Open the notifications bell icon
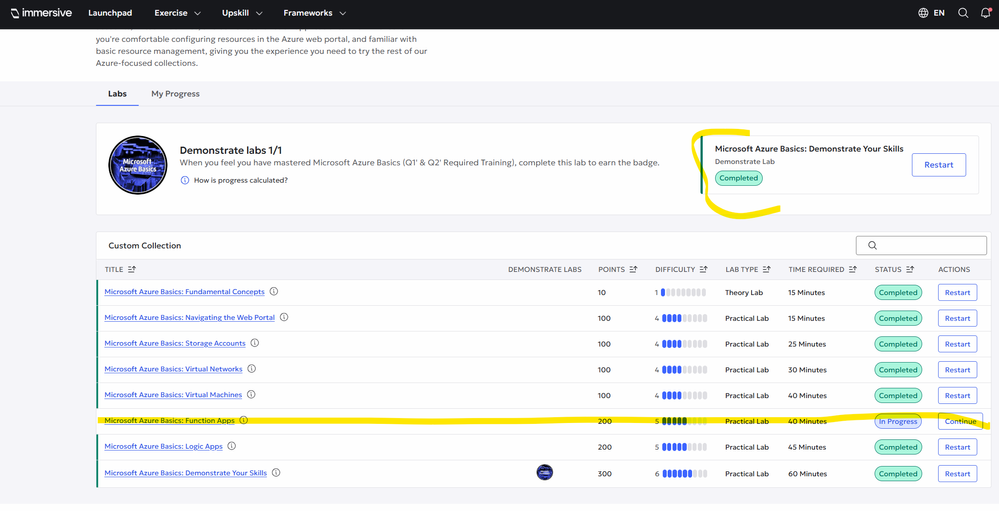The width and height of the screenshot is (999, 511). click(985, 13)
